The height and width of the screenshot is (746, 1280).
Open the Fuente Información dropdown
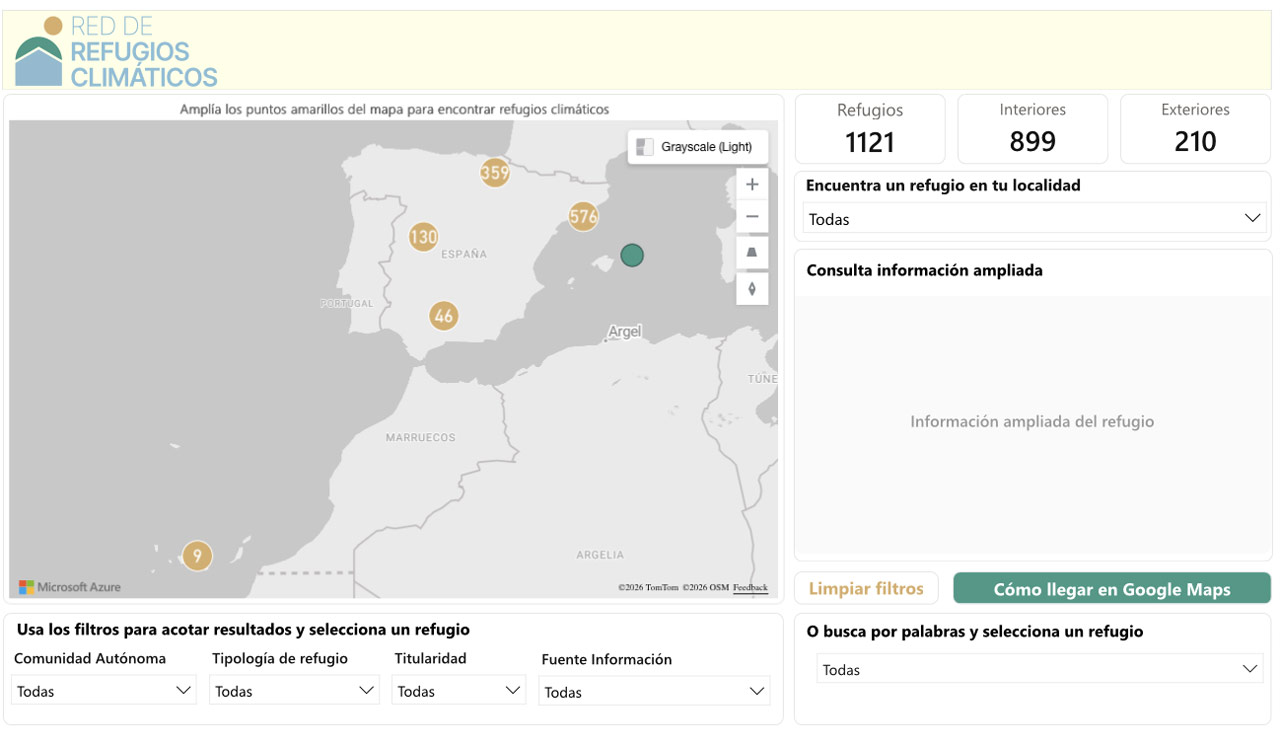pyautogui.click(x=654, y=691)
